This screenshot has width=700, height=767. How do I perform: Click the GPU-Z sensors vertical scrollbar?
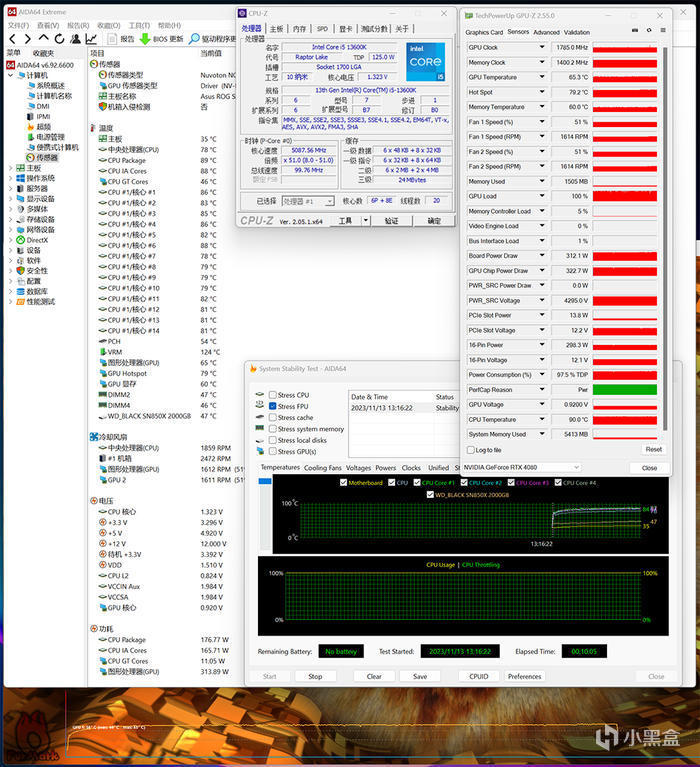click(665, 239)
